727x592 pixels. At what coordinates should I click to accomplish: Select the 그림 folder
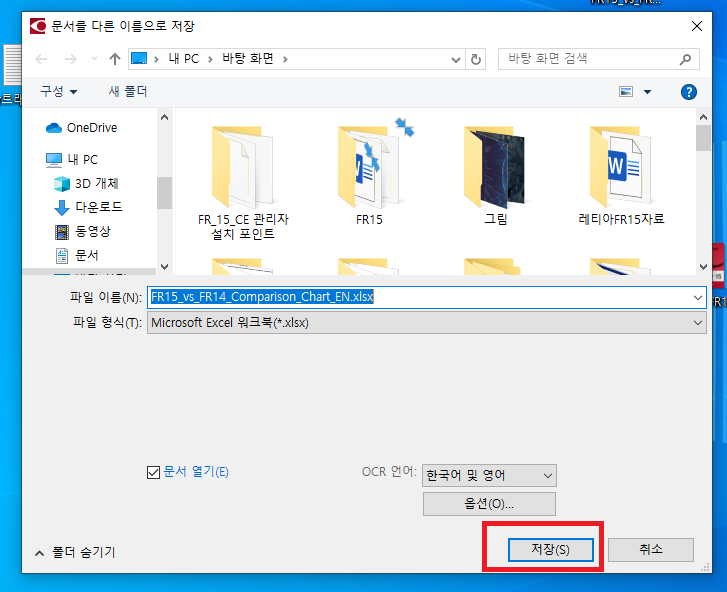(495, 175)
